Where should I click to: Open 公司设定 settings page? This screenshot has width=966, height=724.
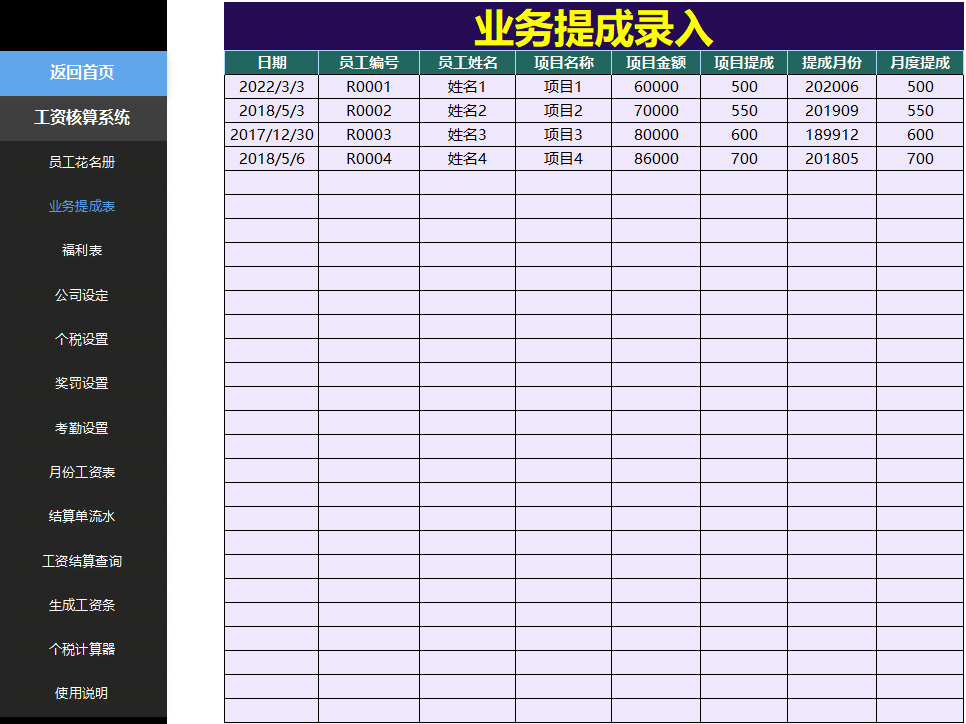tap(82, 295)
